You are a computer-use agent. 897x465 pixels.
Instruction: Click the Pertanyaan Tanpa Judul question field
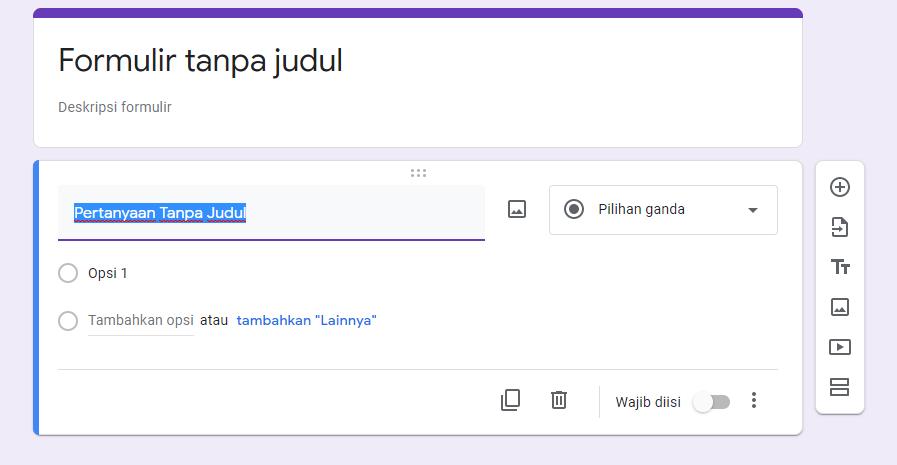coord(271,213)
